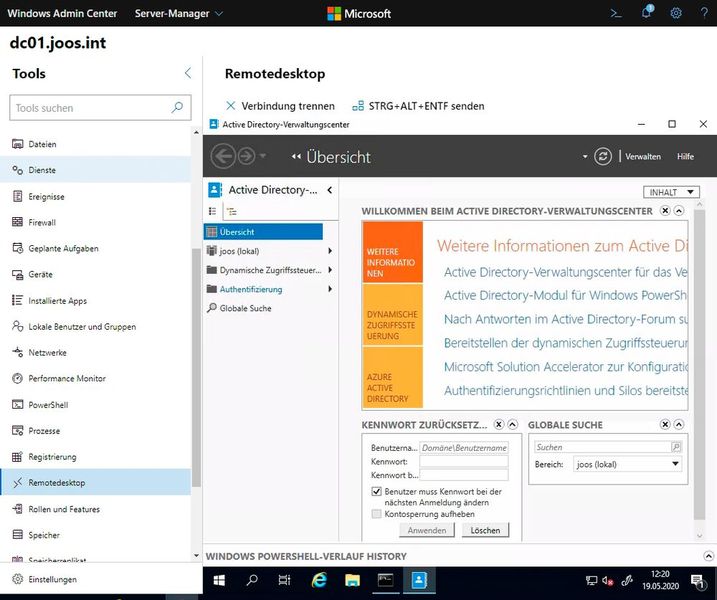Open Lokale Benutzer und Gruppen tool
The image size is (717, 600).
tap(95, 327)
